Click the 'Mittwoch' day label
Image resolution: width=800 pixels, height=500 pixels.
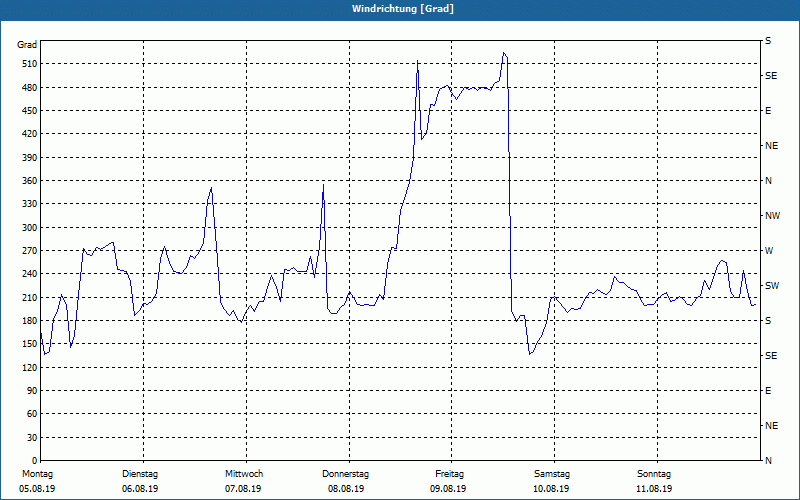coord(244,474)
